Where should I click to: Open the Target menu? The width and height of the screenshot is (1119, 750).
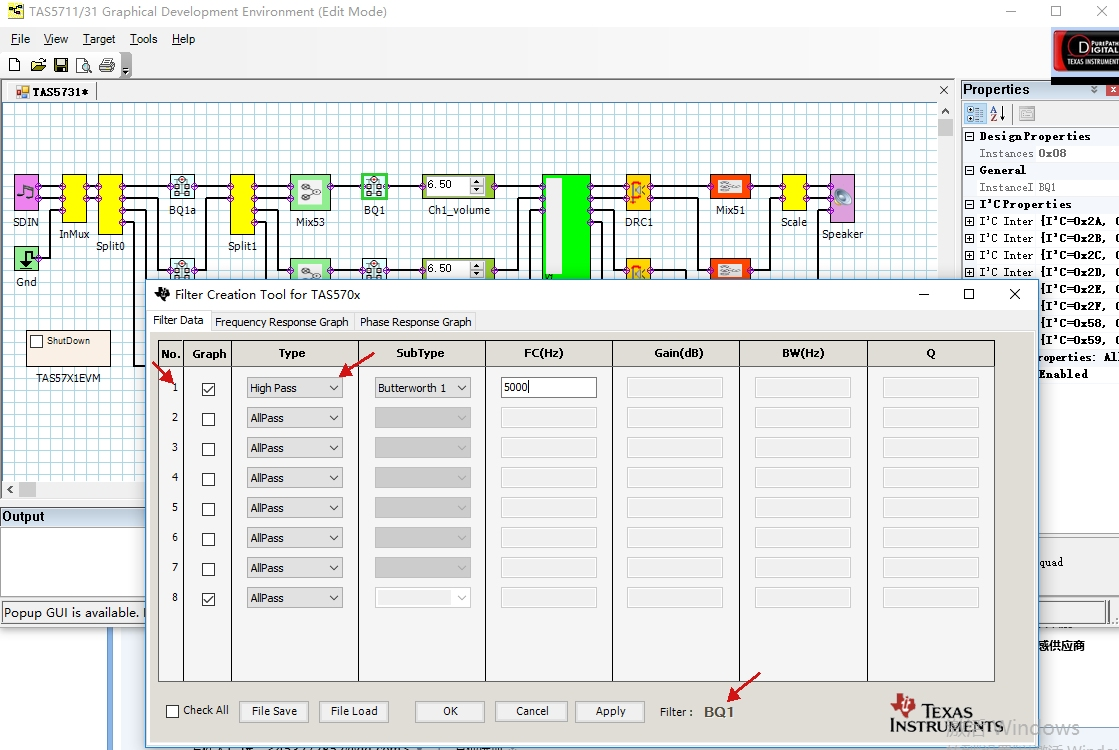[x=98, y=39]
